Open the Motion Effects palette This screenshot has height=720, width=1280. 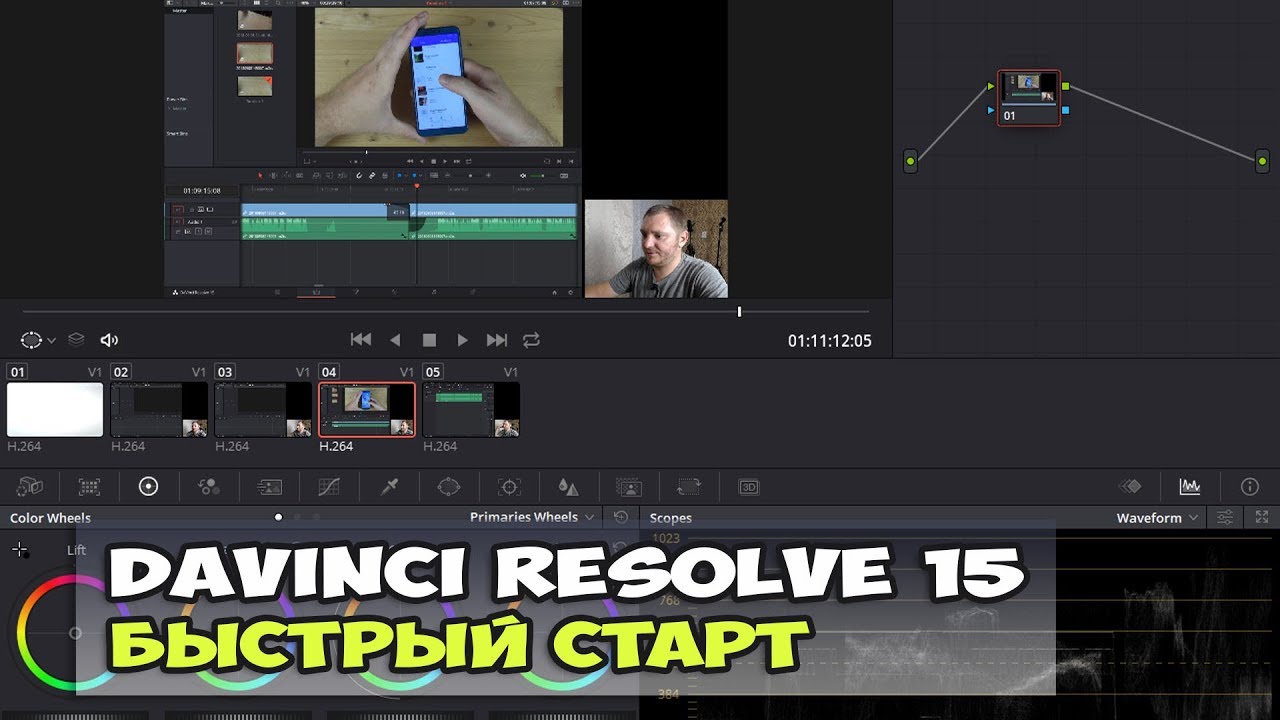[x=269, y=487]
